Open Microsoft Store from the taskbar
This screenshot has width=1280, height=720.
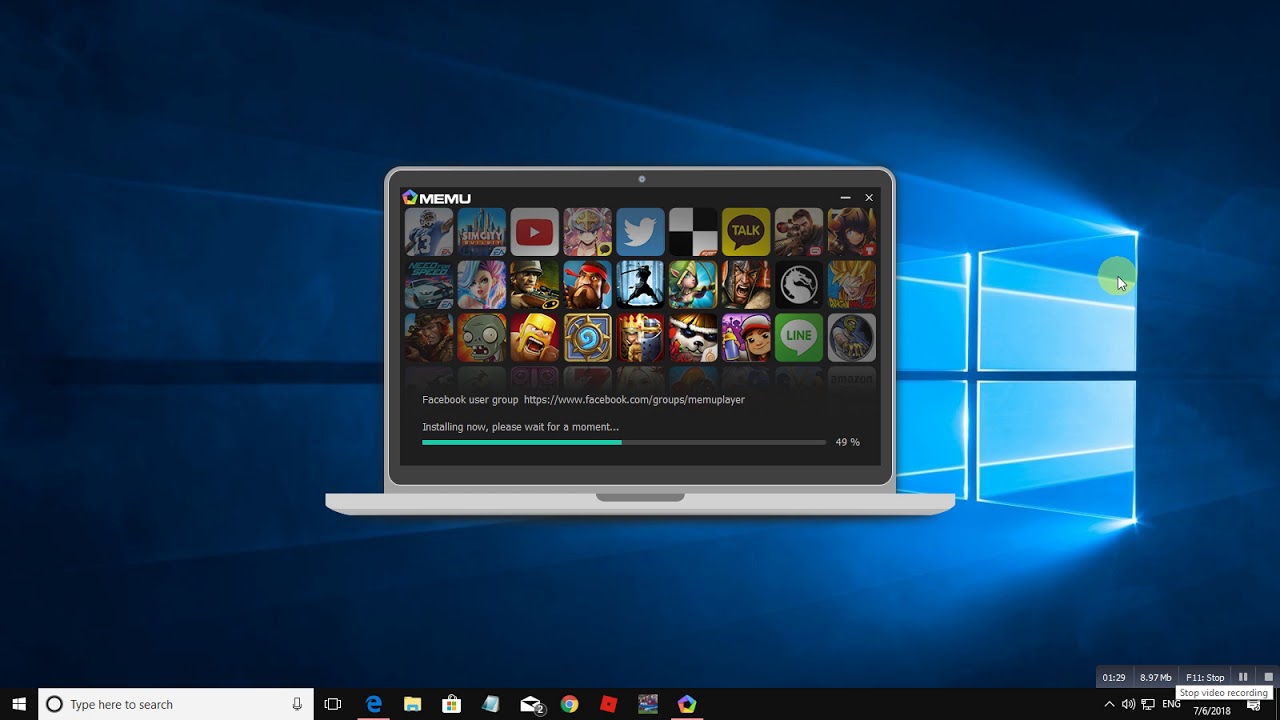pyautogui.click(x=451, y=704)
